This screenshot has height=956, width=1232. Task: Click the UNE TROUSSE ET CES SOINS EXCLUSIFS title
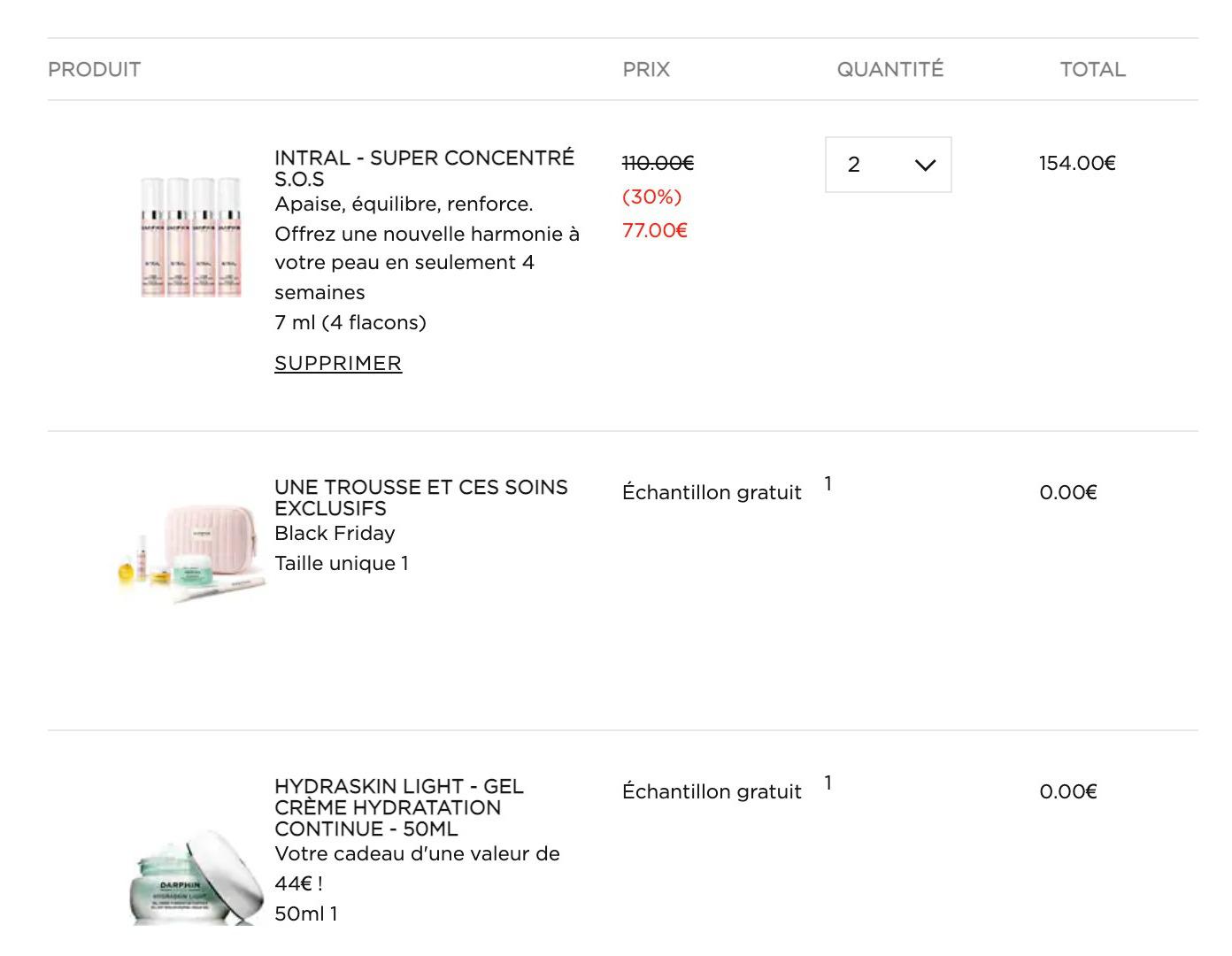click(421, 497)
